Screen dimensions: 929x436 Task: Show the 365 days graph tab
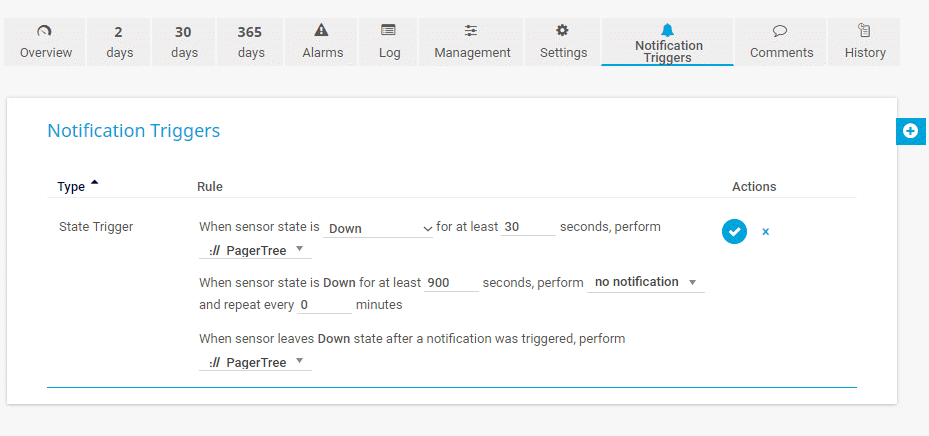click(x=250, y=42)
